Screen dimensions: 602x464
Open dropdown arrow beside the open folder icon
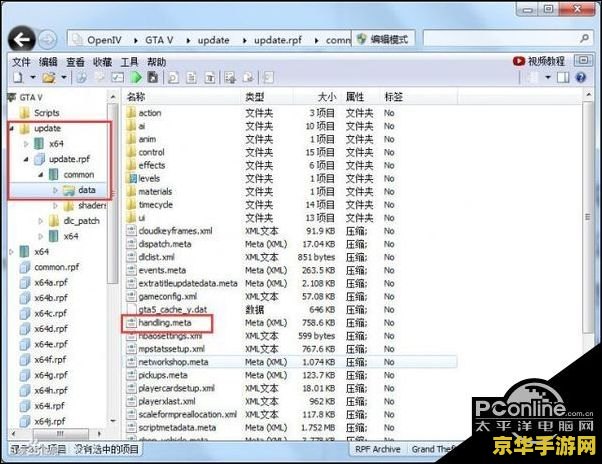click(64, 78)
